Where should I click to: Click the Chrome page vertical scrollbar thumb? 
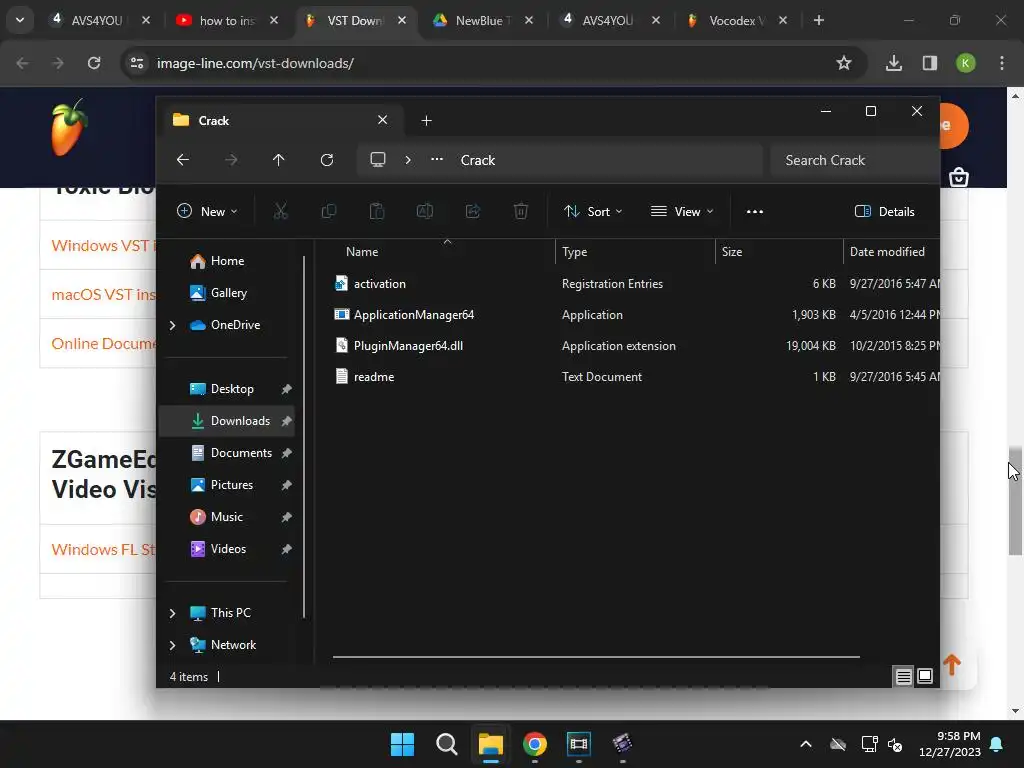point(1015,501)
